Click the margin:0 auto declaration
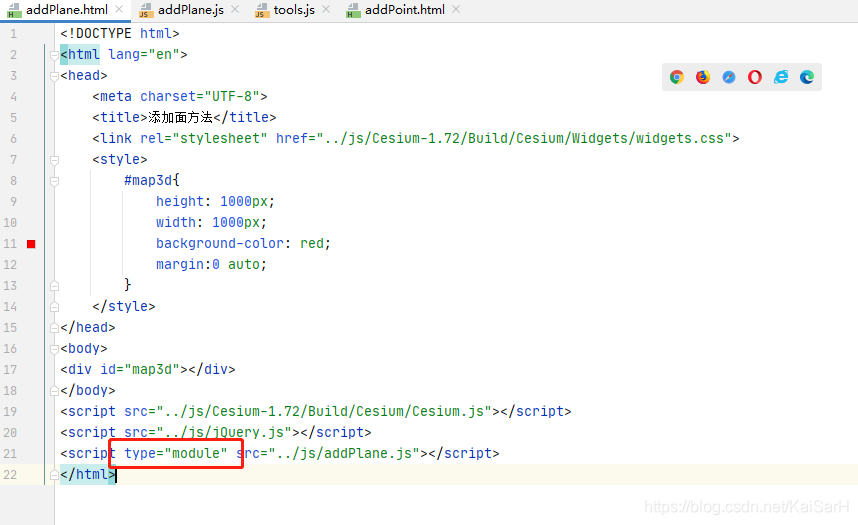This screenshot has height=525, width=858. pos(211,264)
